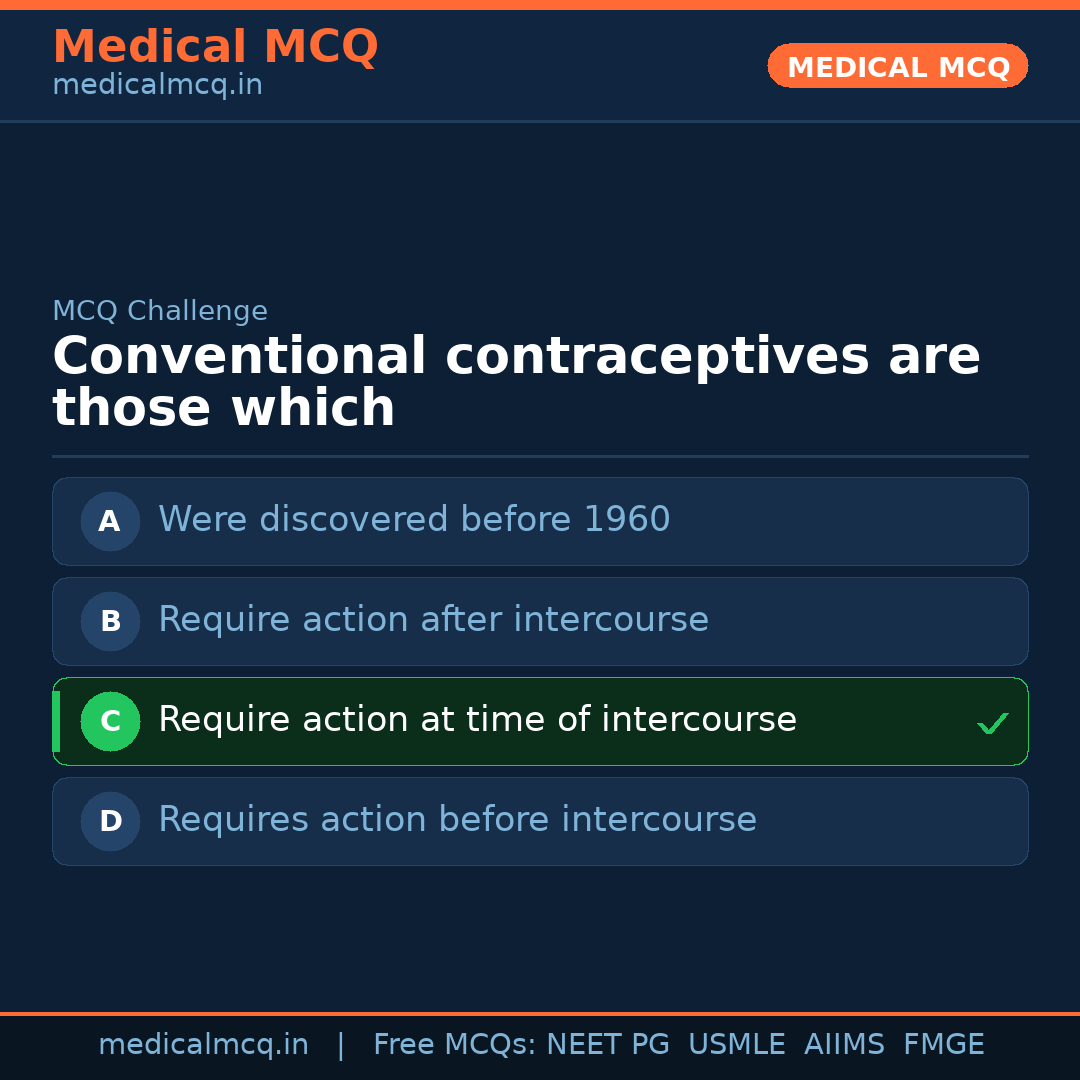Click the letter A option circle
Image resolution: width=1080 pixels, height=1080 pixels.
pyautogui.click(x=110, y=521)
